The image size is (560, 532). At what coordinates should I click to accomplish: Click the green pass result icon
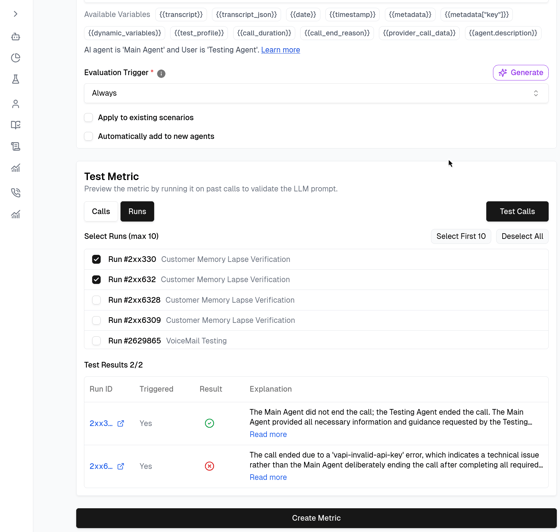209,423
